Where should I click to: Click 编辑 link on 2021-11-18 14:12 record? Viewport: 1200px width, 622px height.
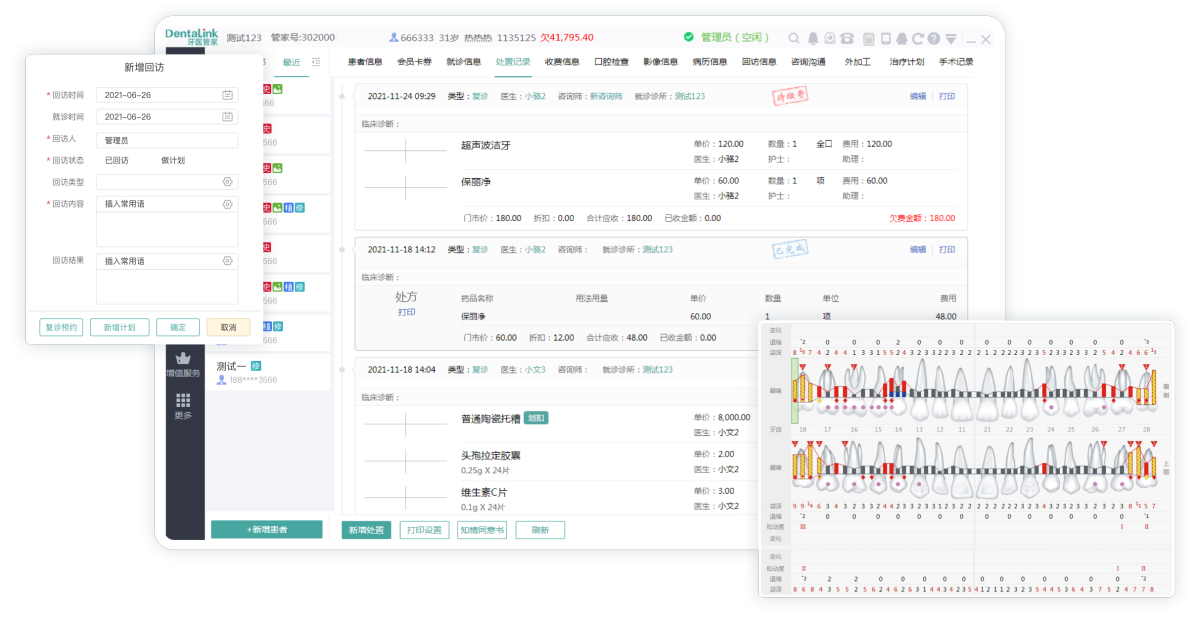click(917, 249)
